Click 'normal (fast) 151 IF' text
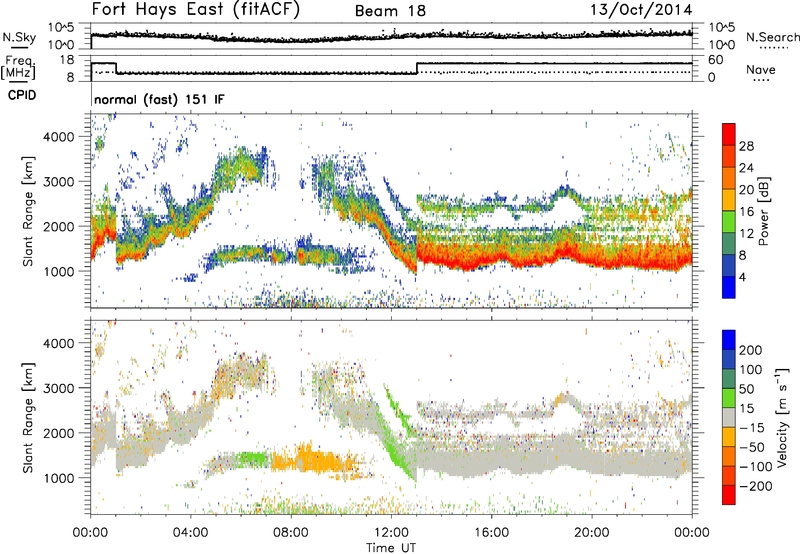 click(x=159, y=99)
